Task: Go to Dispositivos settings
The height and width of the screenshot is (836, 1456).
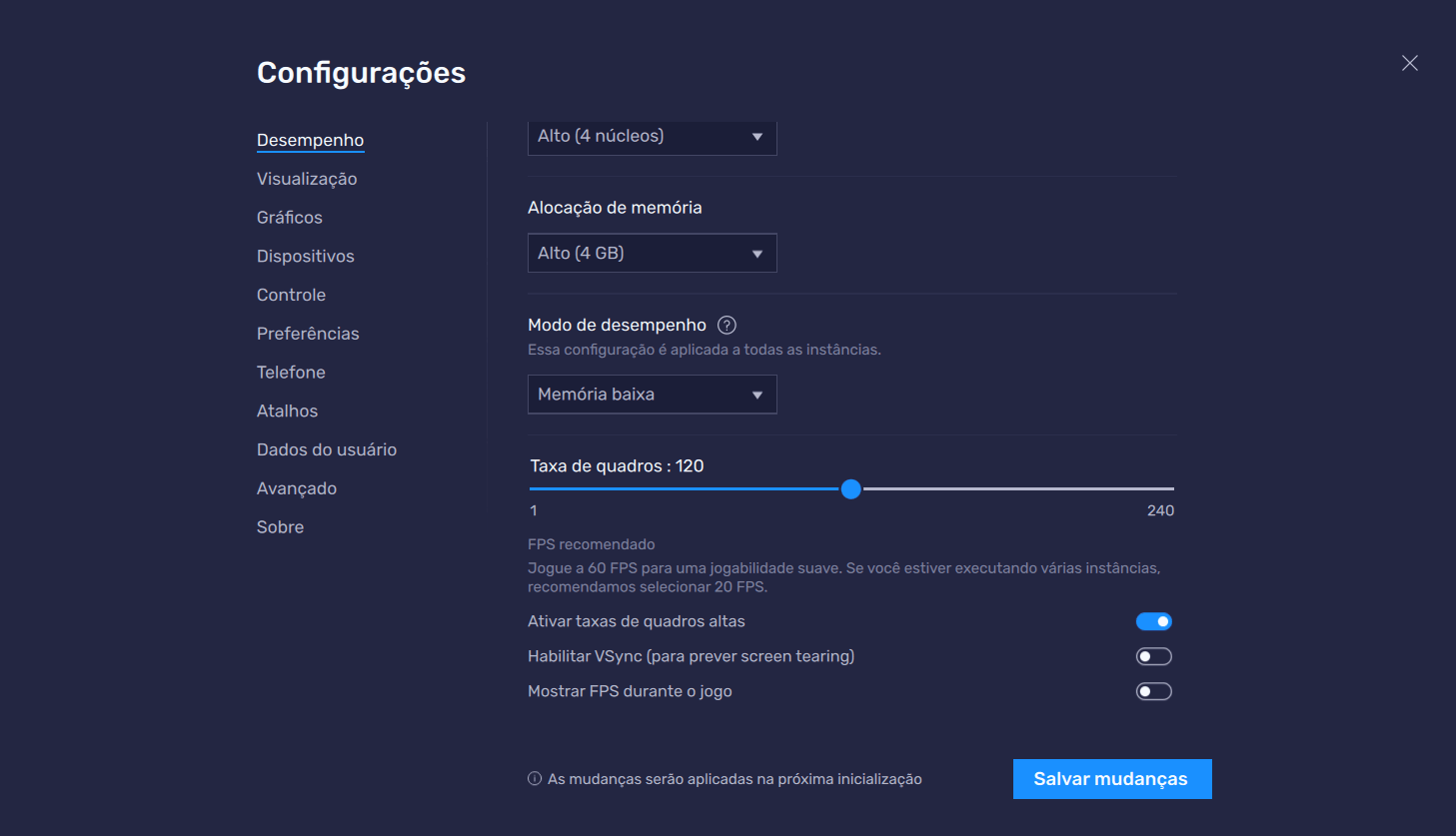Action: 306,257
